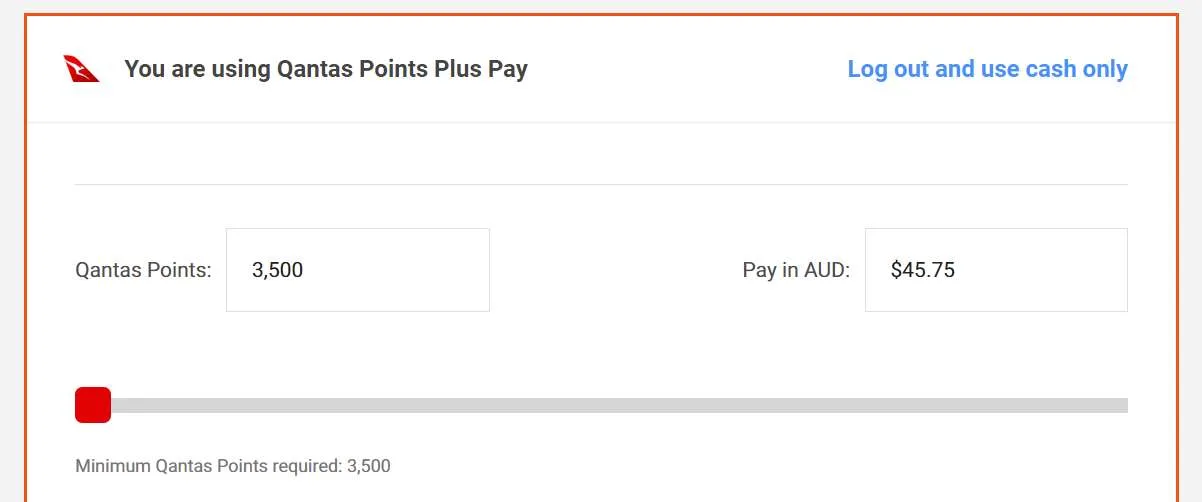Click the red slider handle

coord(93,405)
